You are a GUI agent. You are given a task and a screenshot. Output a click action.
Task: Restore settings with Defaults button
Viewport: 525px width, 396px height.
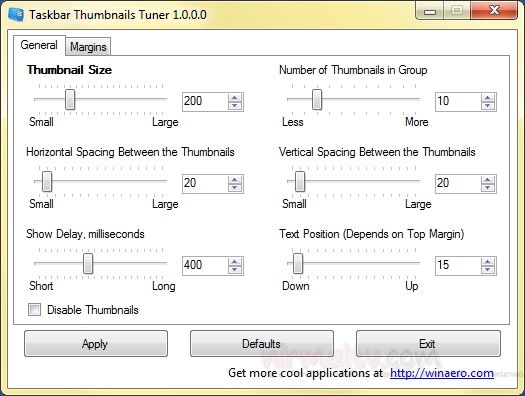point(261,344)
